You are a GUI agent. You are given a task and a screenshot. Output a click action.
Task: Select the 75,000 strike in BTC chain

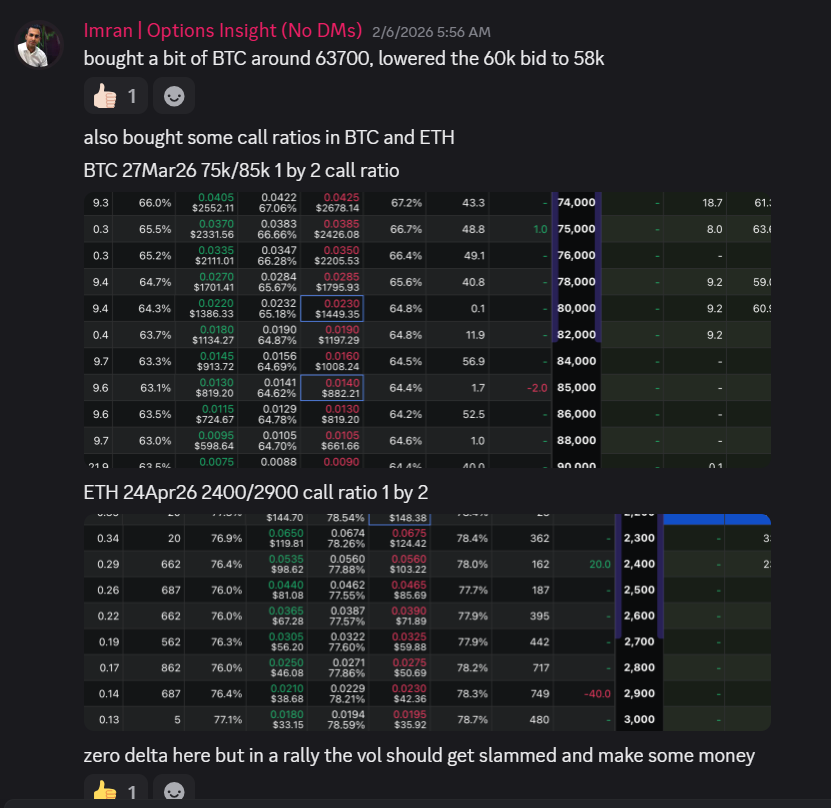click(x=577, y=229)
